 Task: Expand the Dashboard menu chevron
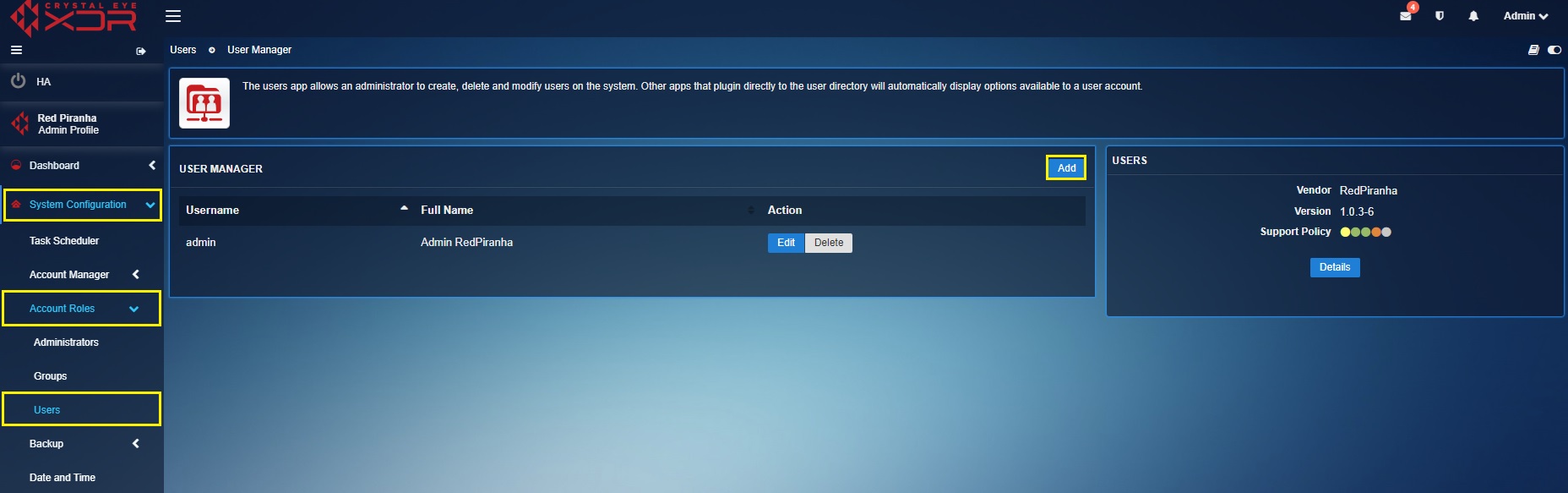pos(152,165)
